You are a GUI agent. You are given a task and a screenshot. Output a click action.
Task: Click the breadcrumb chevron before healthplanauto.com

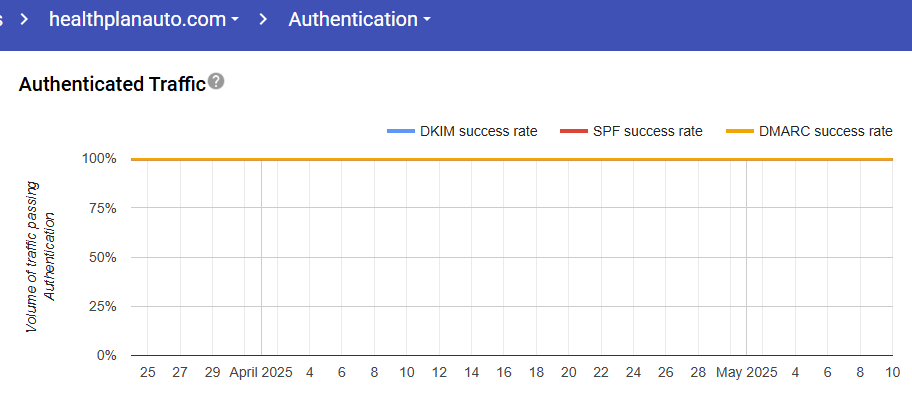pyautogui.click(x=24, y=19)
